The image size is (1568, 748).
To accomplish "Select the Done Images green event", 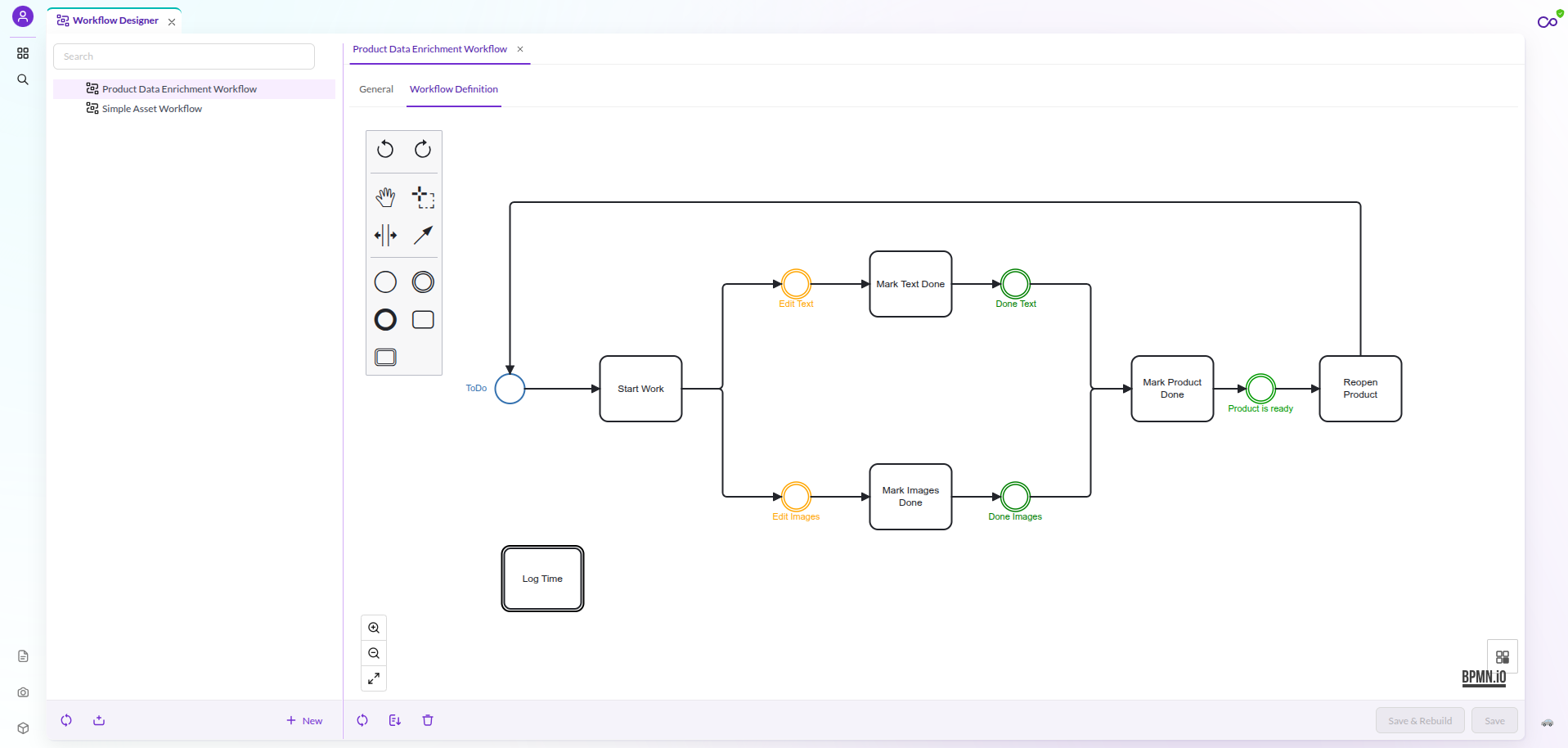I will [1015, 497].
